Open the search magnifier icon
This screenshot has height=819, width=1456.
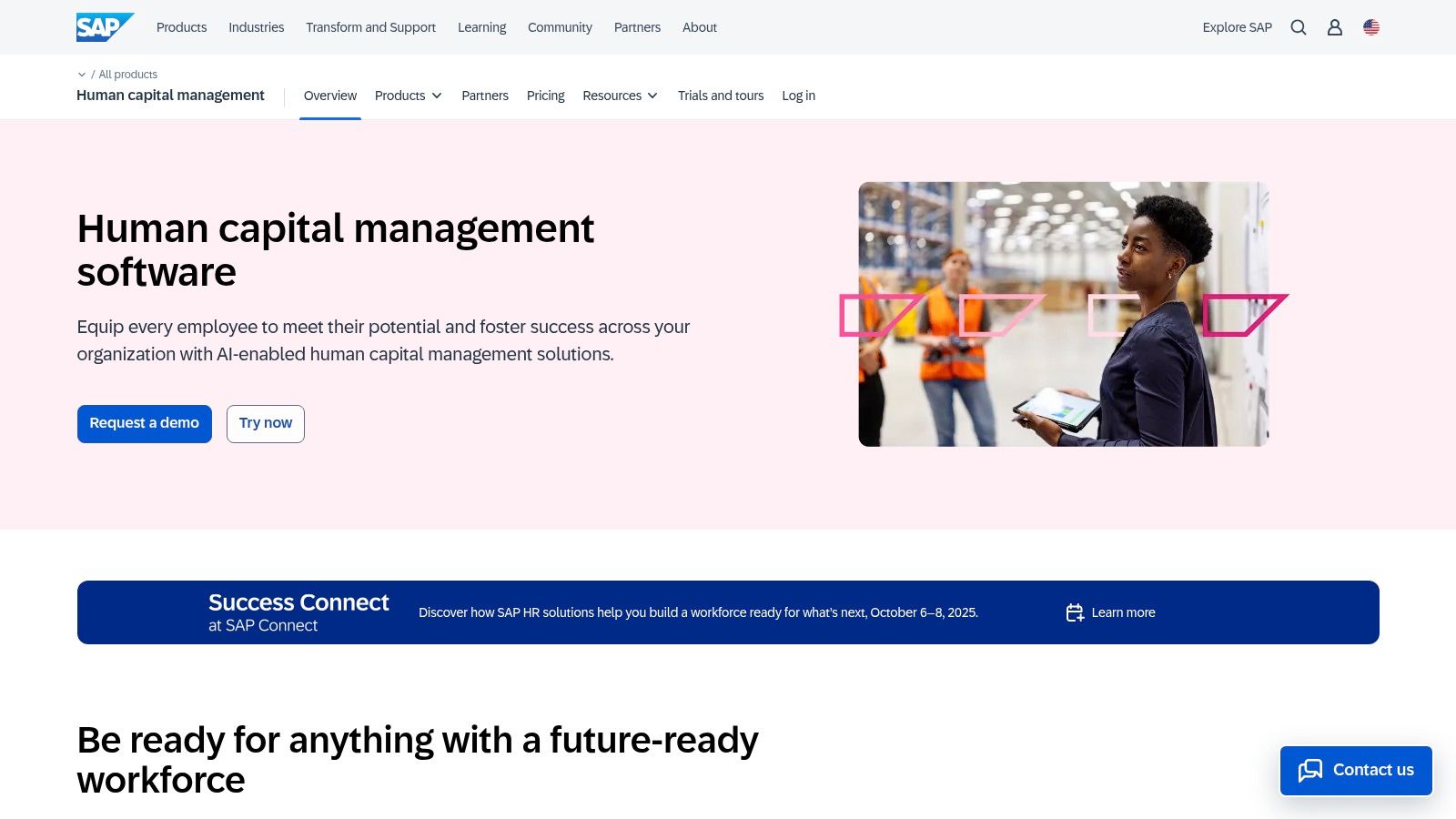click(x=1299, y=27)
